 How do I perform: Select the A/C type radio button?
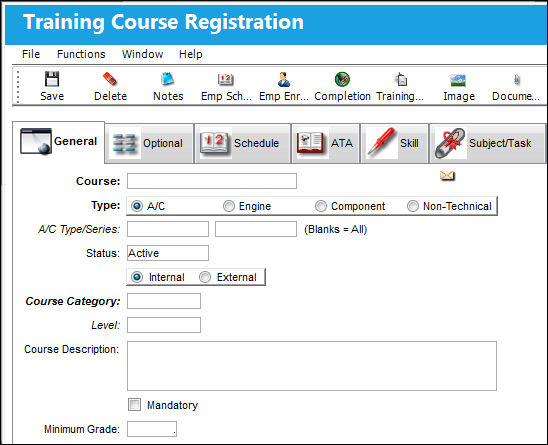click(x=137, y=206)
